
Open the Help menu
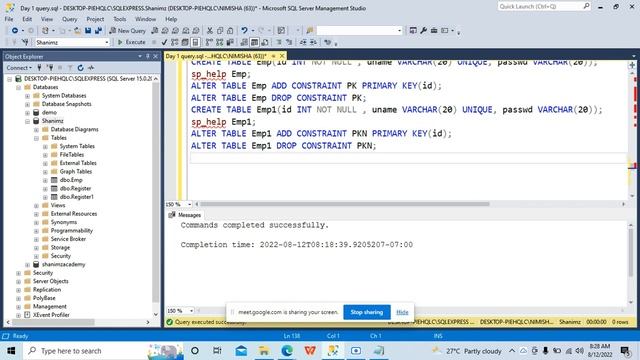[x=171, y=19]
